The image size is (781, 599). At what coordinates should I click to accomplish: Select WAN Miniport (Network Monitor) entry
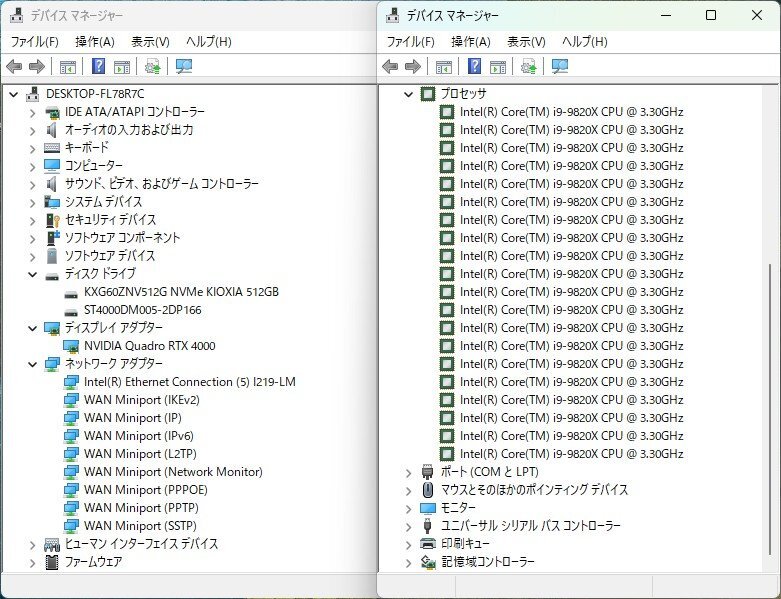tap(173, 472)
